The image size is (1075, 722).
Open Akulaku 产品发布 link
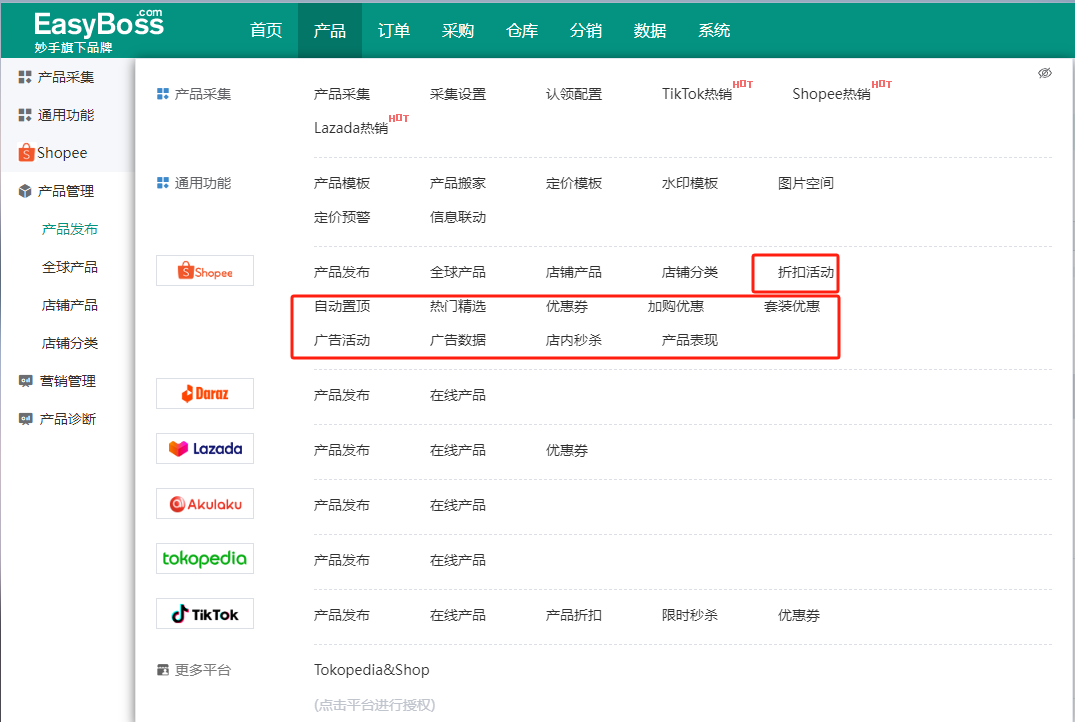(x=342, y=505)
